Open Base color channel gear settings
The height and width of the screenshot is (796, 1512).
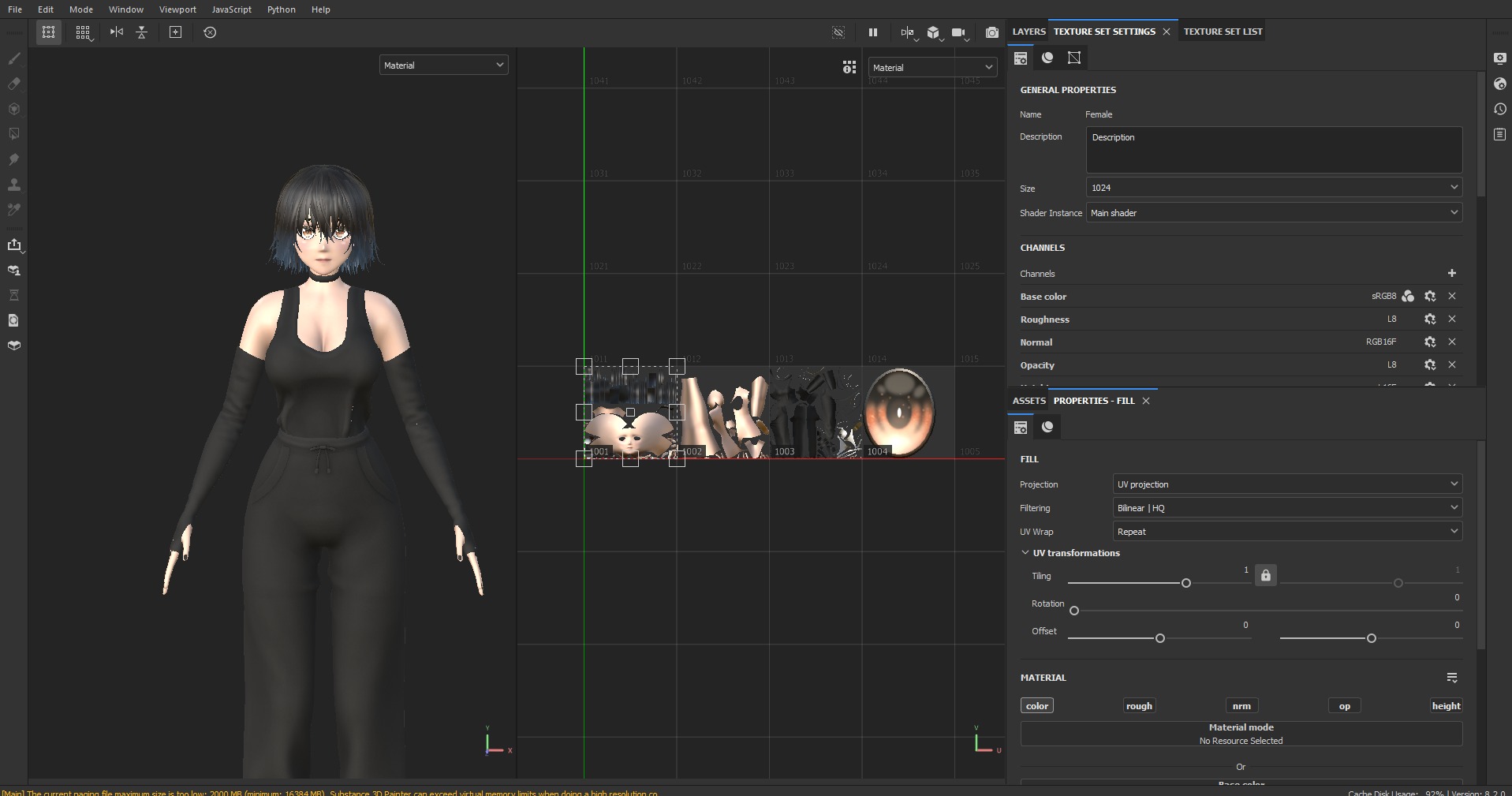[1430, 297]
